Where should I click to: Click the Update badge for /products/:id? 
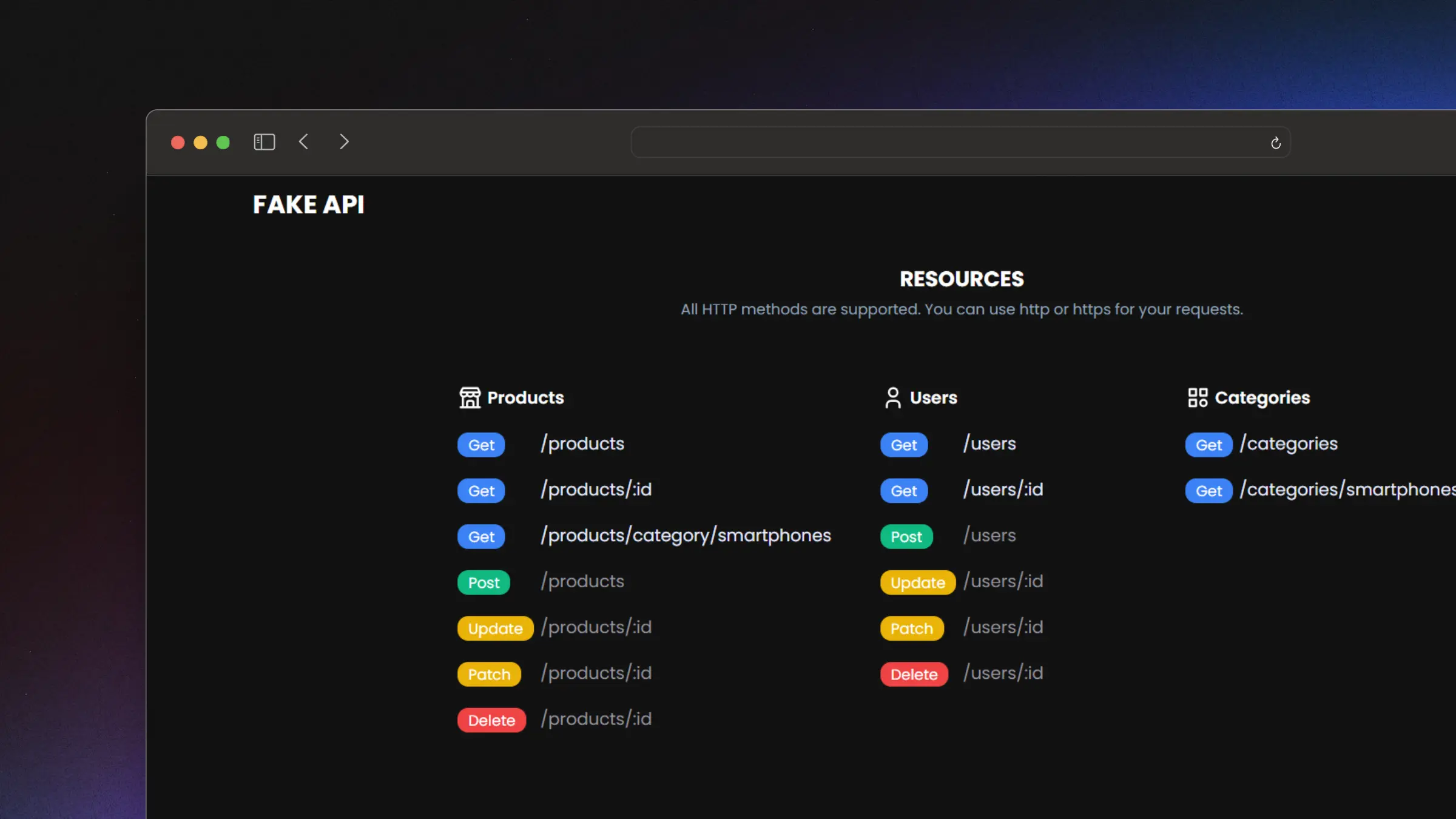pyautogui.click(x=495, y=629)
